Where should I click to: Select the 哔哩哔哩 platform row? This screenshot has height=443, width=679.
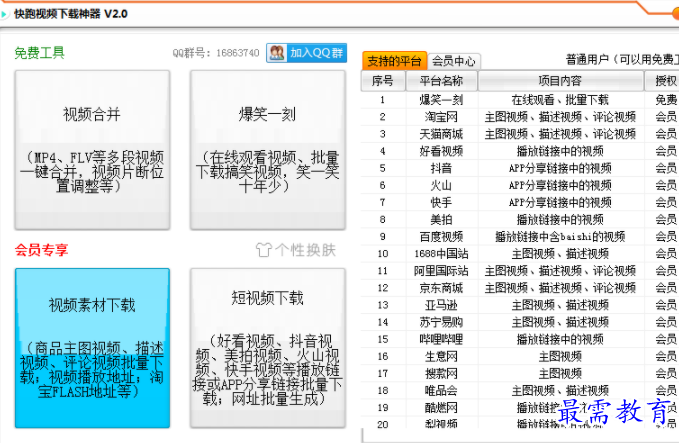(x=441, y=339)
